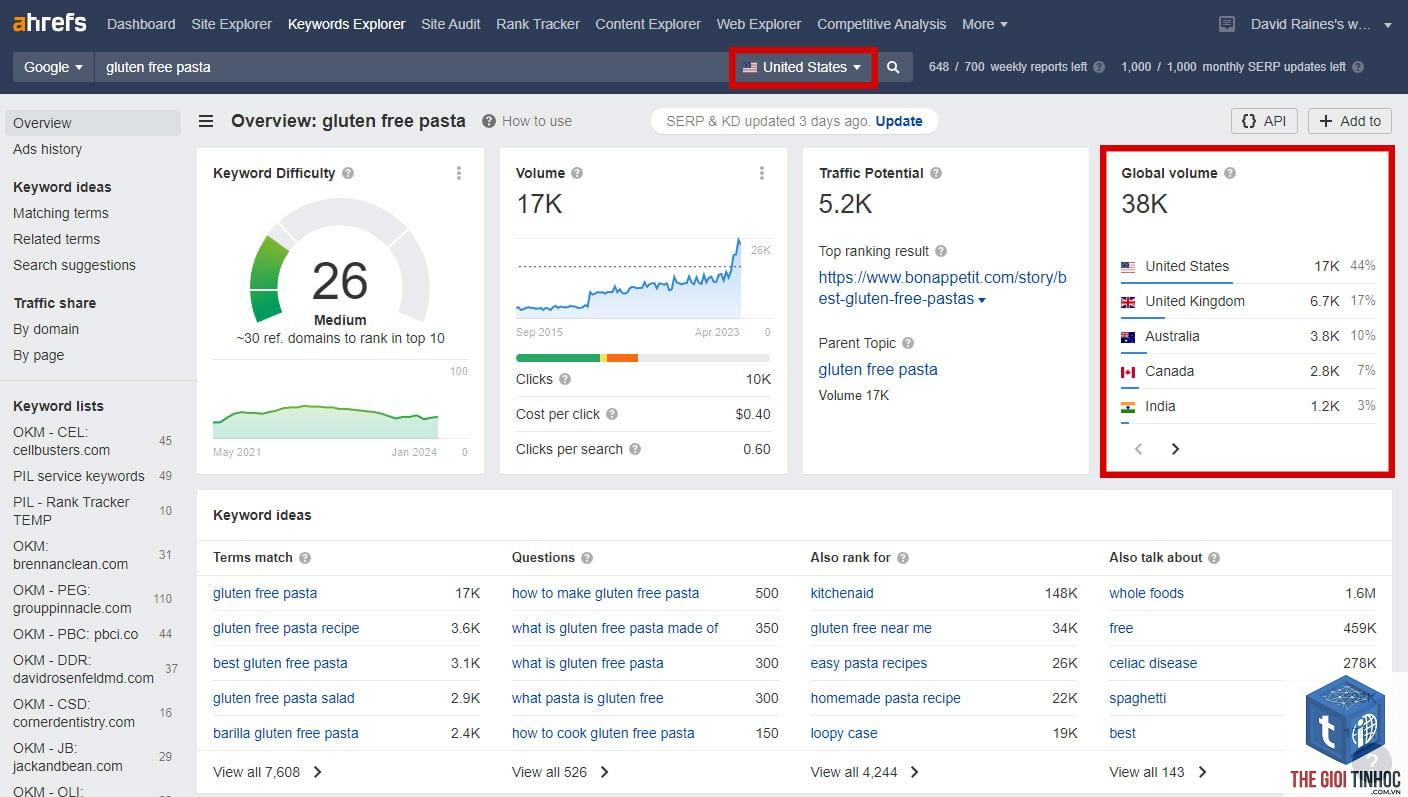
Task: Click the search magnifier button
Action: pos(893,67)
